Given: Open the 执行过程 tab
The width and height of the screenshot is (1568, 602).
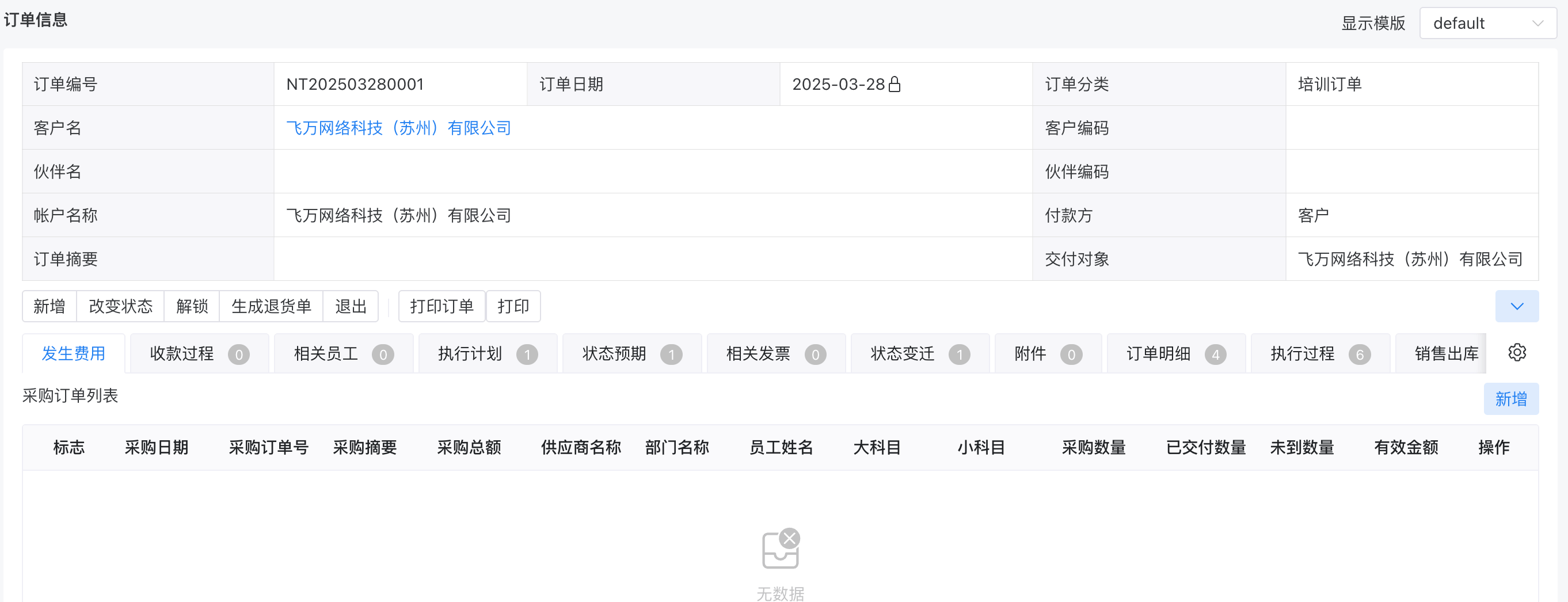Looking at the screenshot, I should pos(1319,353).
